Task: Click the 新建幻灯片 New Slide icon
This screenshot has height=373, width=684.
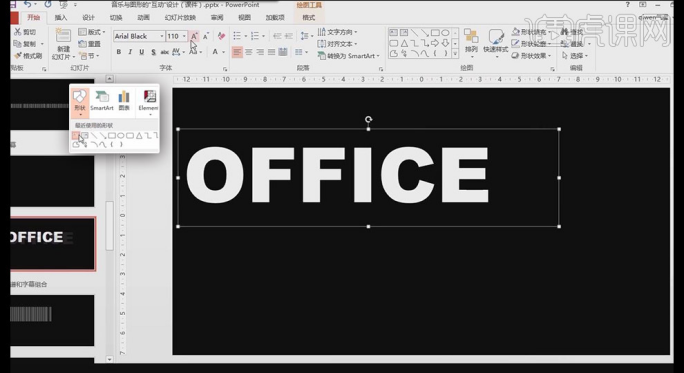Action: (x=63, y=44)
